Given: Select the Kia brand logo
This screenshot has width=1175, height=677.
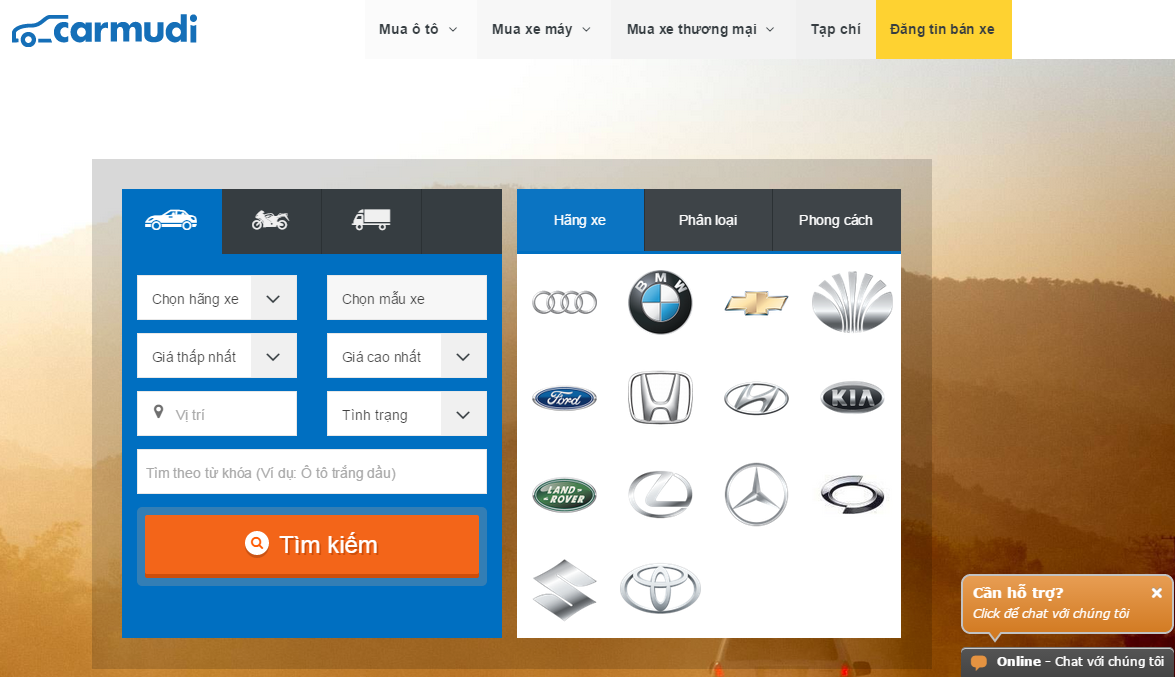Looking at the screenshot, I should pyautogui.click(x=852, y=398).
